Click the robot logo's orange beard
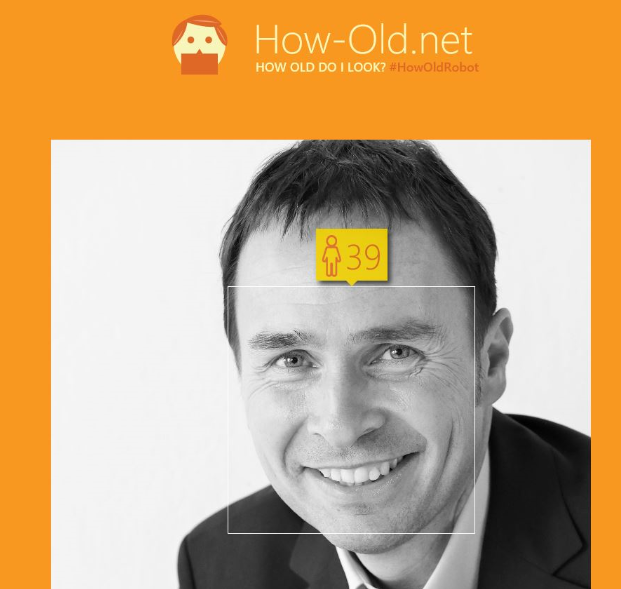 click(200, 63)
